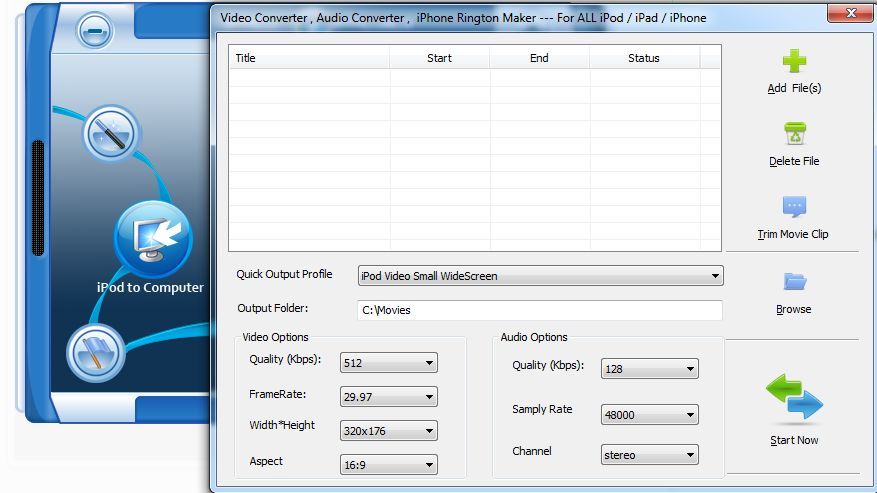Click the Delete File label
This screenshot has height=493, width=877.
[794, 161]
